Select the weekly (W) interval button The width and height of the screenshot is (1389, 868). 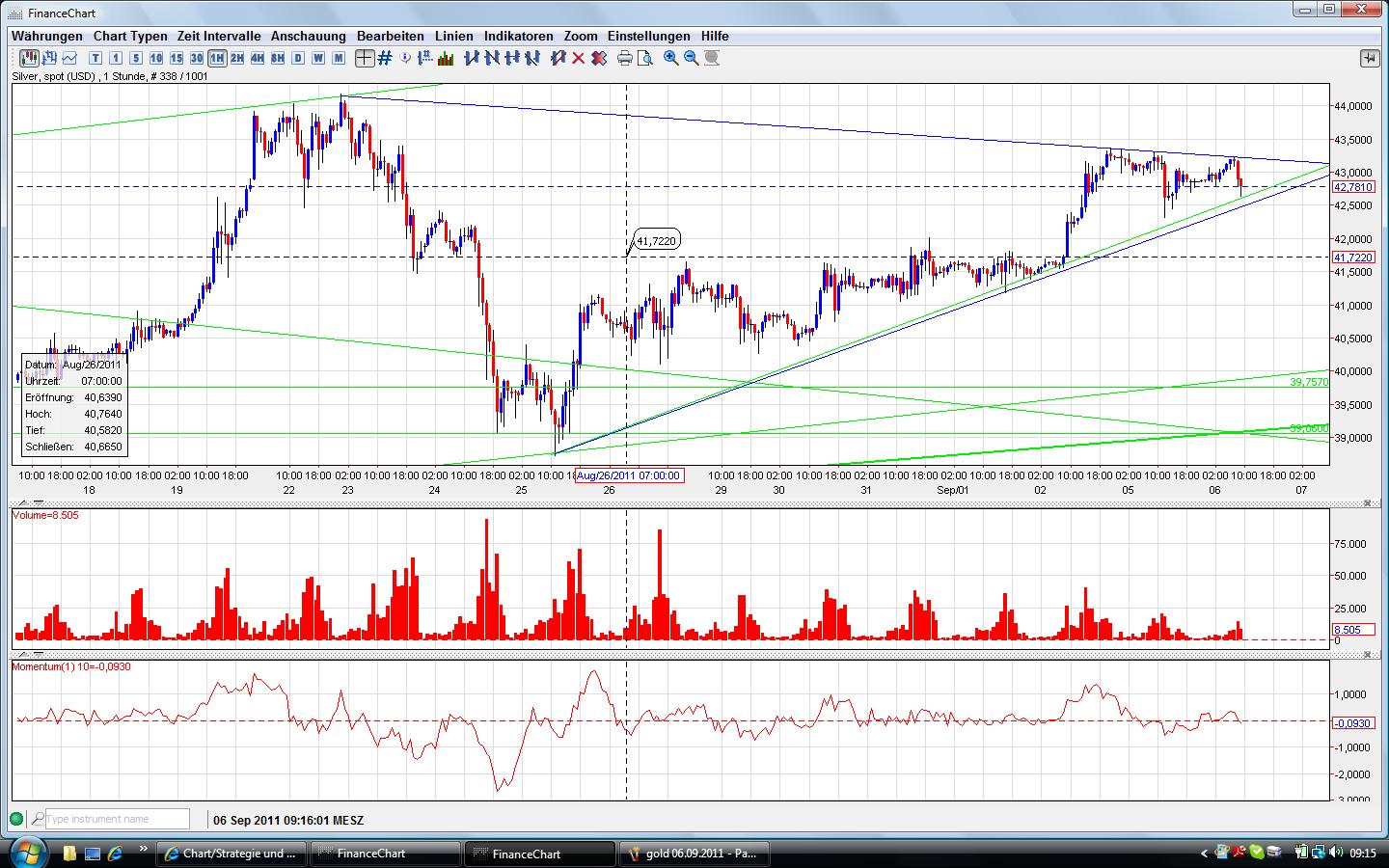point(318,58)
